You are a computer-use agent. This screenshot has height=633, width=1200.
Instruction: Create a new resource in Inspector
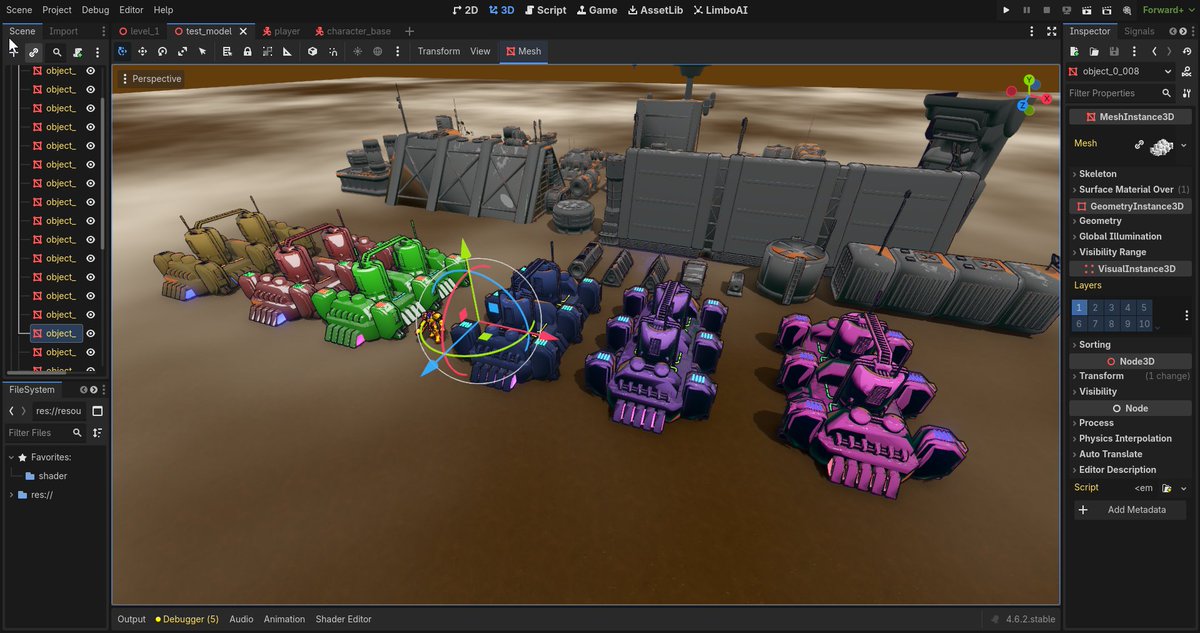pyautogui.click(x=1074, y=51)
